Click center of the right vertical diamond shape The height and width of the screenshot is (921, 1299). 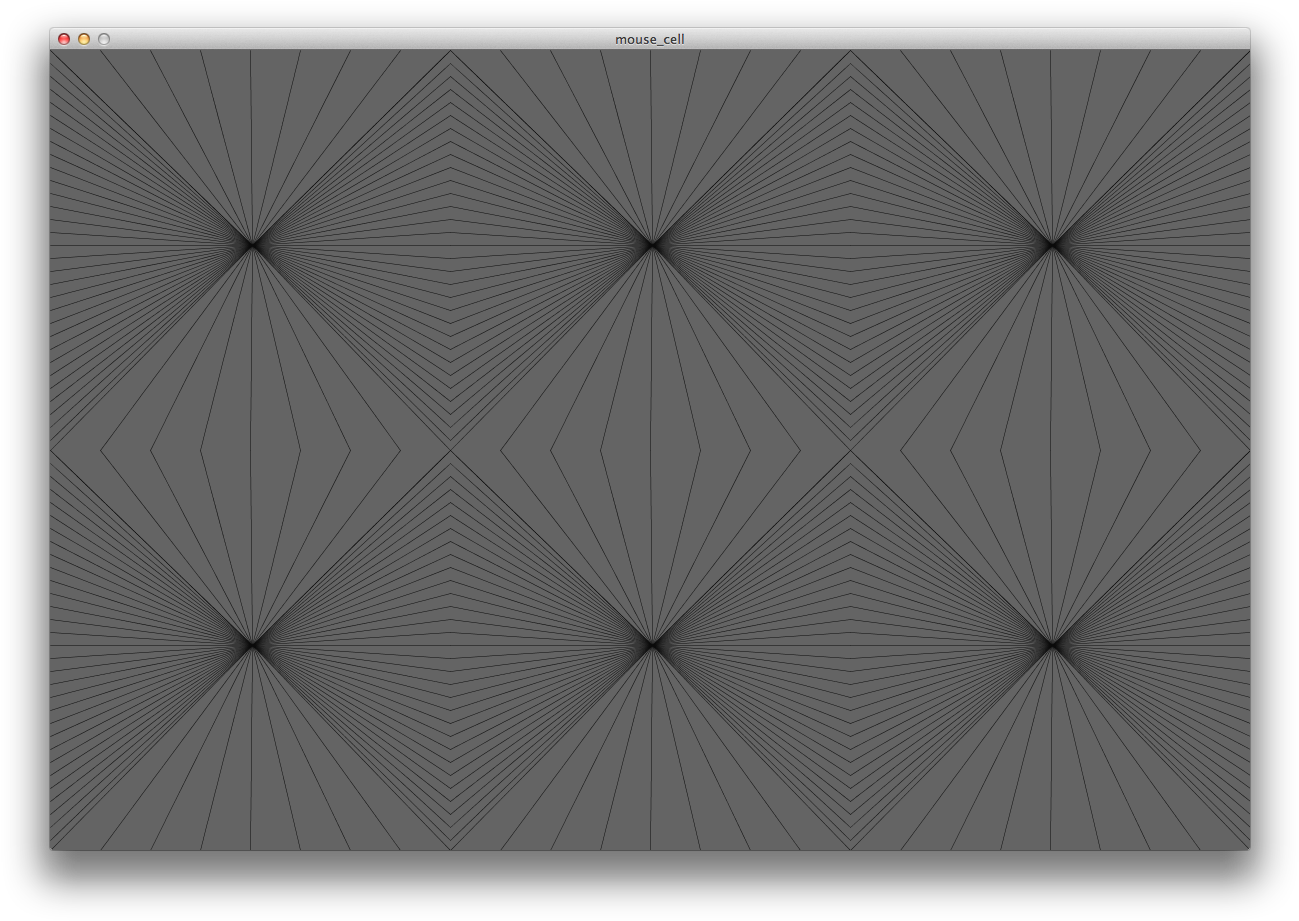1050,450
